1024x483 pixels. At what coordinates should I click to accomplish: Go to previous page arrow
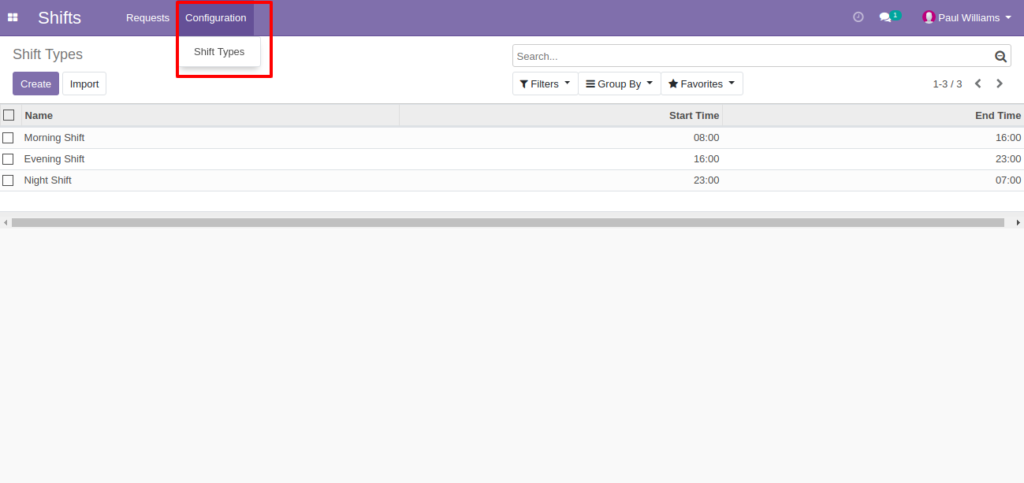(x=978, y=84)
